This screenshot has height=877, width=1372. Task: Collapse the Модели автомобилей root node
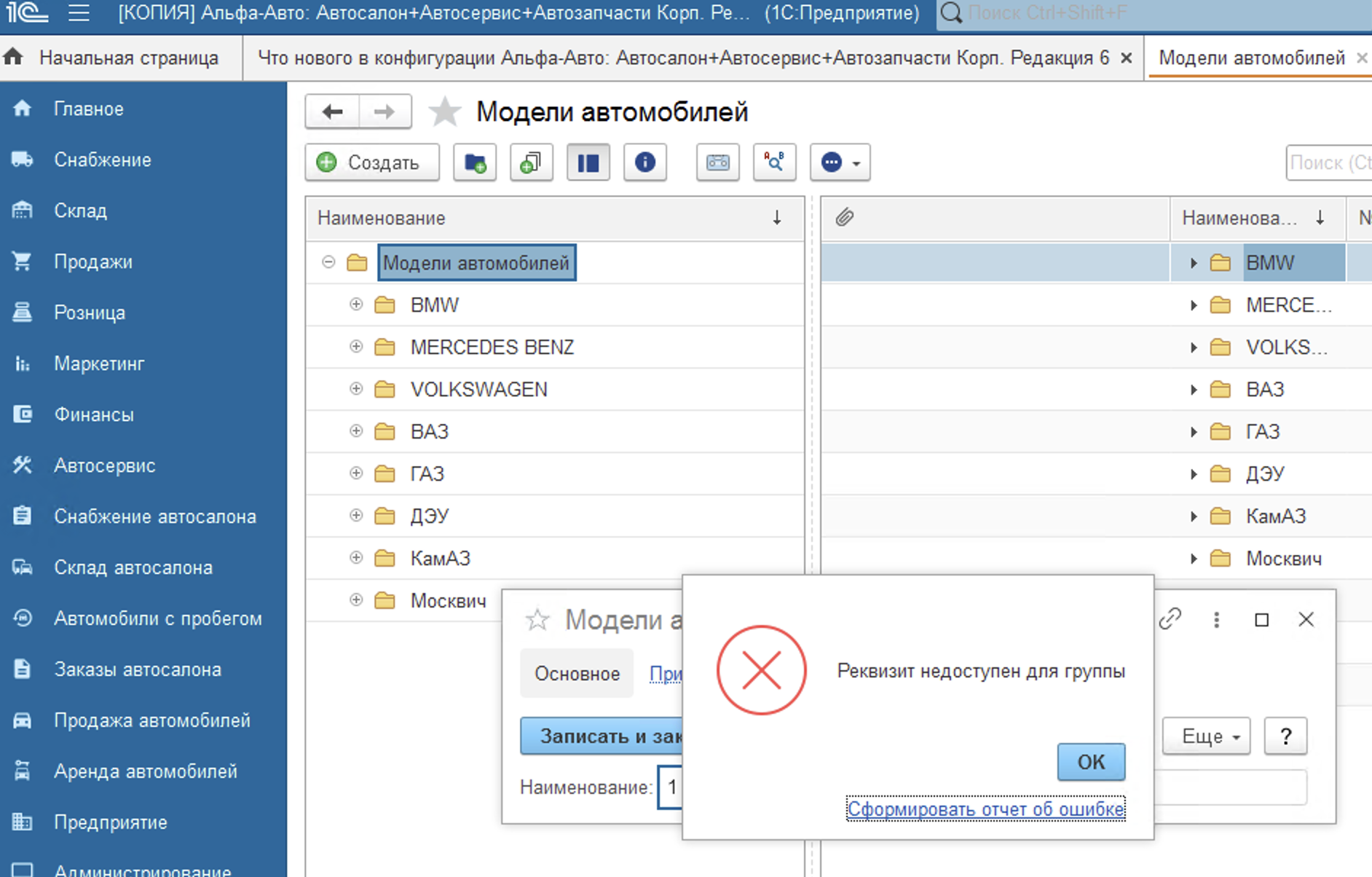tap(328, 262)
